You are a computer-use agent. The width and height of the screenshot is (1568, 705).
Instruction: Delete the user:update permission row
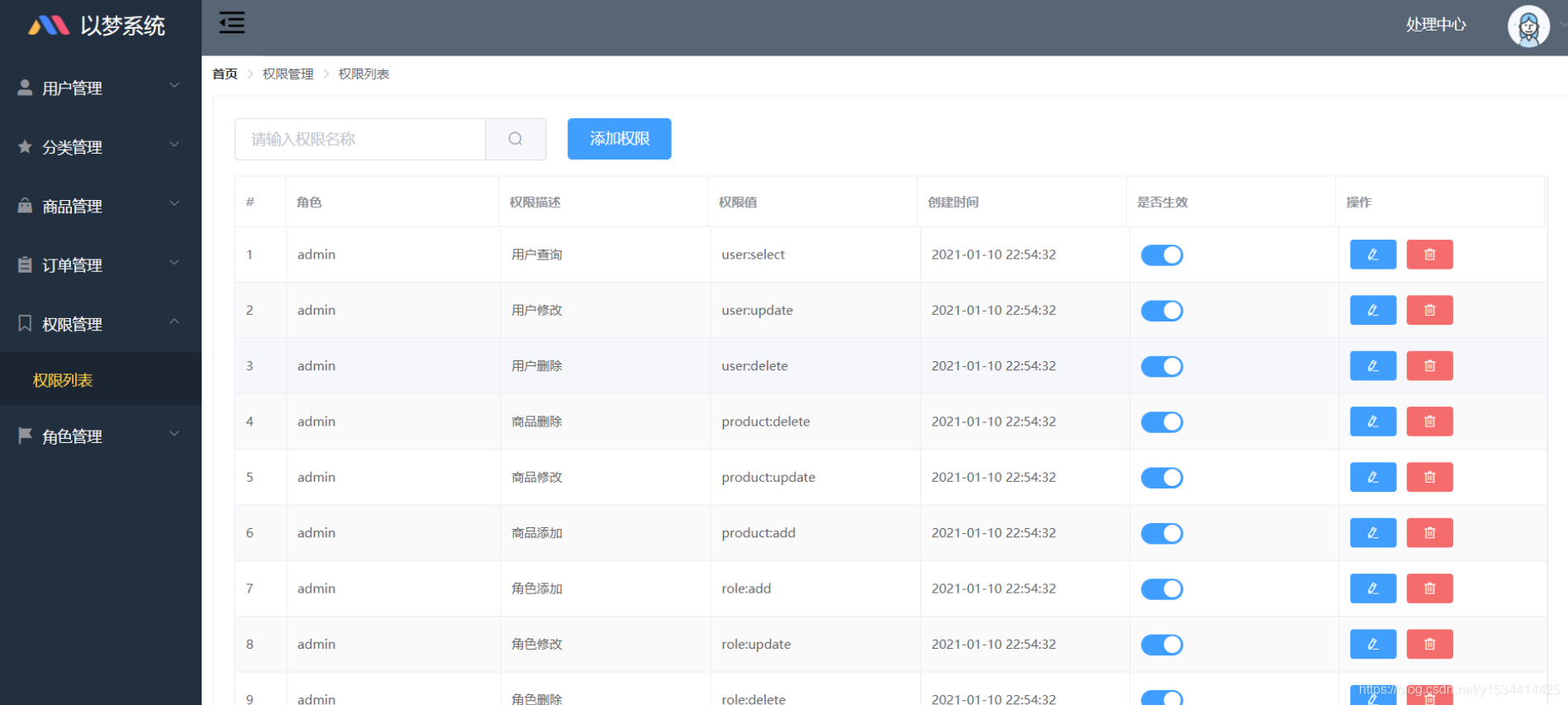pyautogui.click(x=1429, y=310)
